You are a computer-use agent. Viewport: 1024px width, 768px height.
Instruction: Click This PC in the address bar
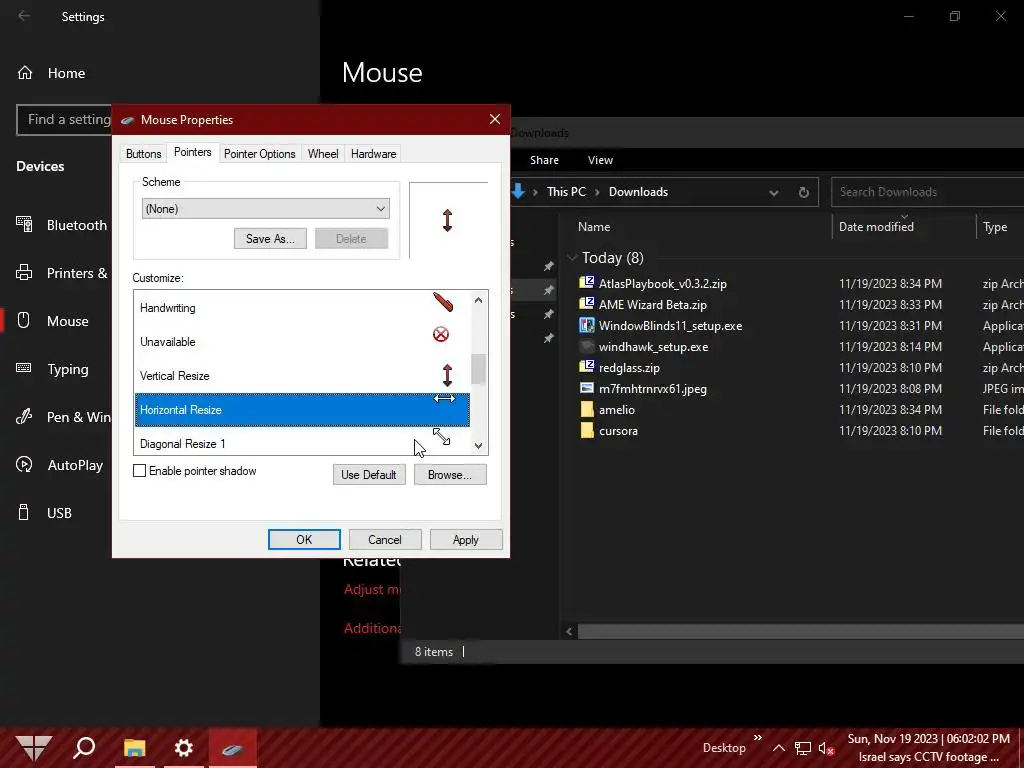click(566, 192)
